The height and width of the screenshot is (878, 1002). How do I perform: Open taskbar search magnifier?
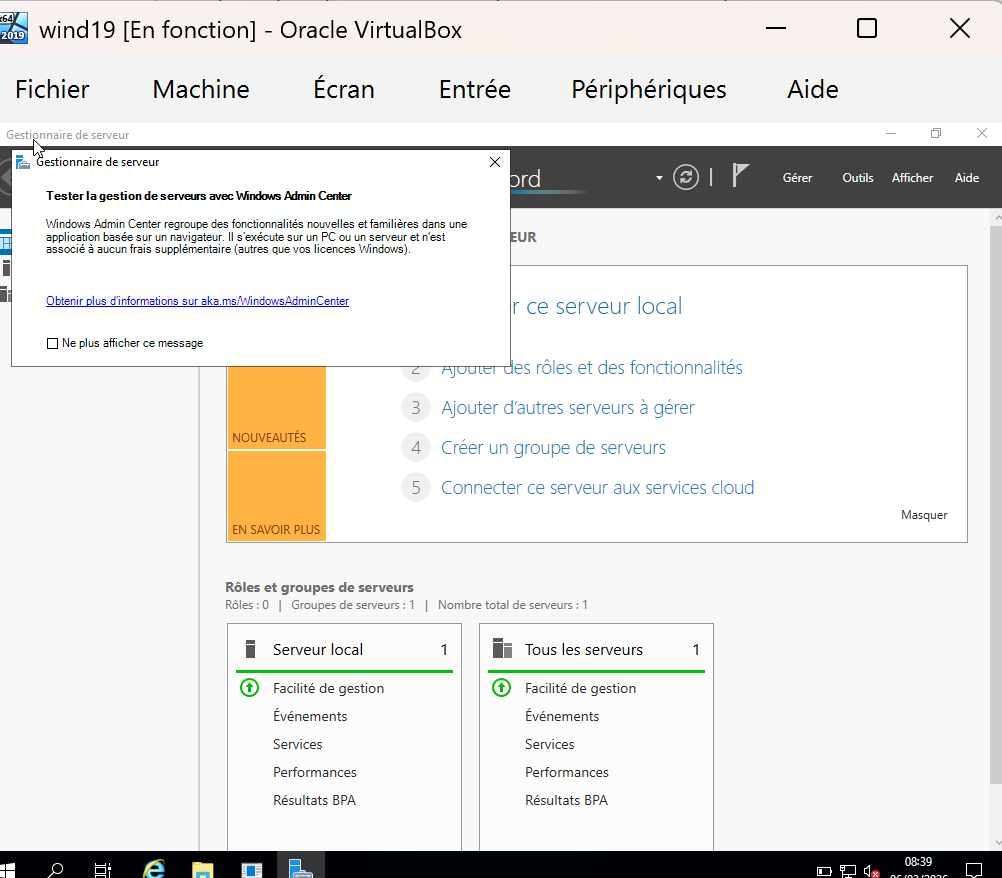click(56, 870)
